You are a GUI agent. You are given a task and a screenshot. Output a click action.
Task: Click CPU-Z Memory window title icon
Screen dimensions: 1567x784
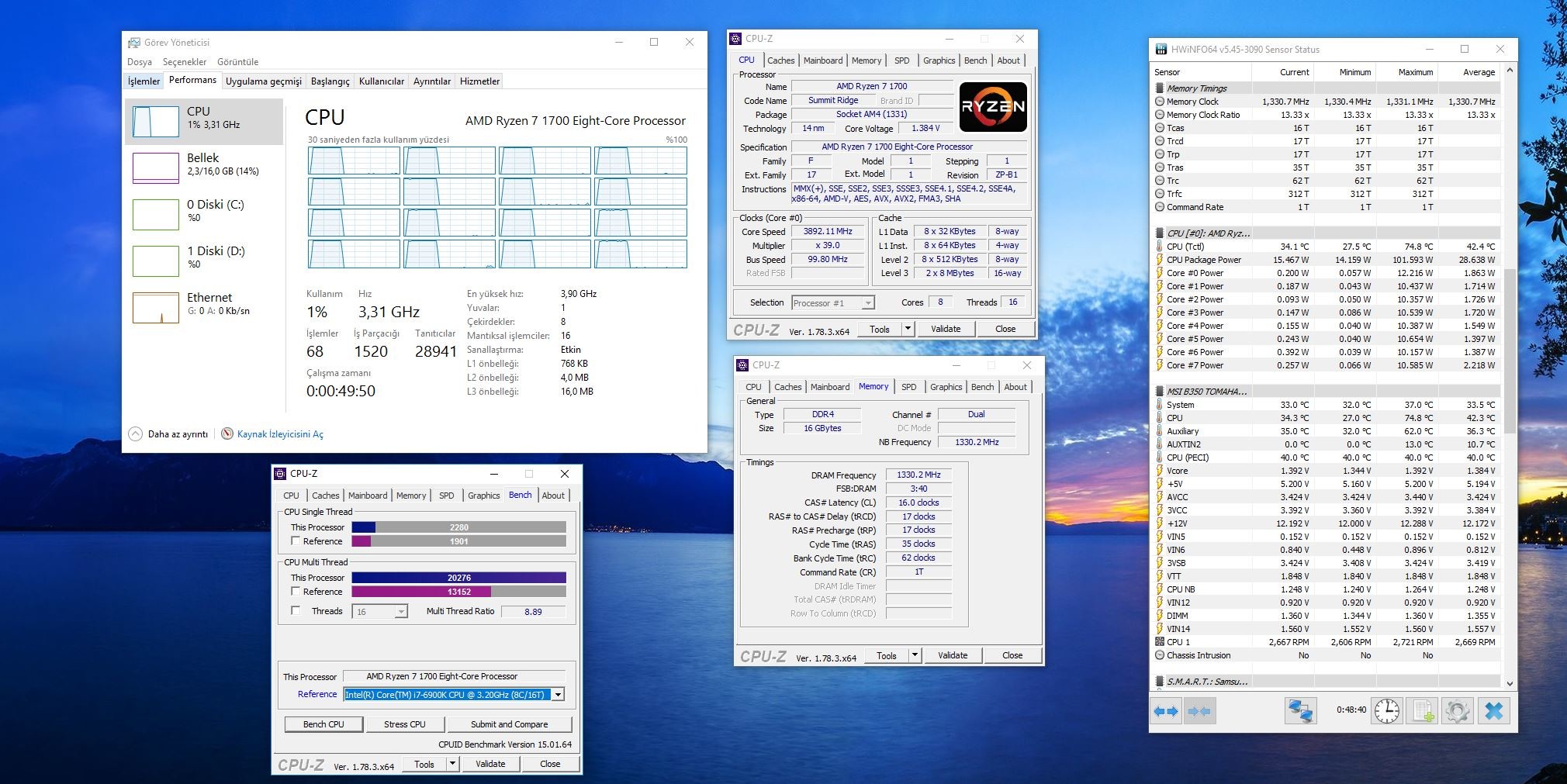point(742,364)
